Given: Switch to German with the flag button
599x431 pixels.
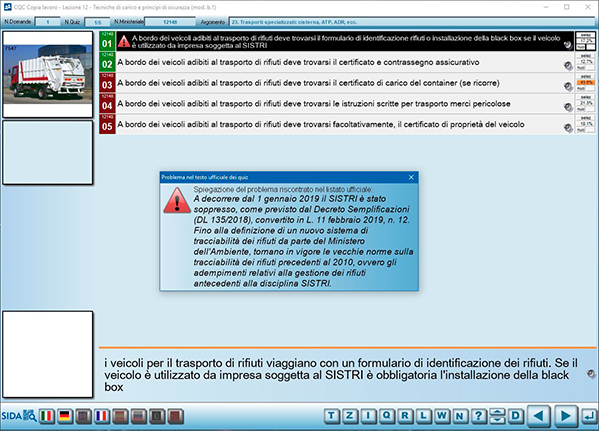Looking at the screenshot, I should (x=65, y=416).
